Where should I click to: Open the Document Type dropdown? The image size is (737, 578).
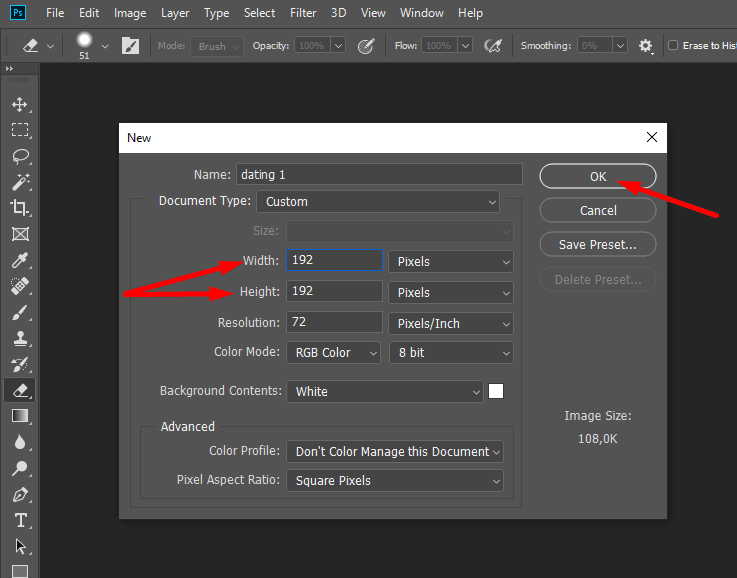(x=378, y=201)
